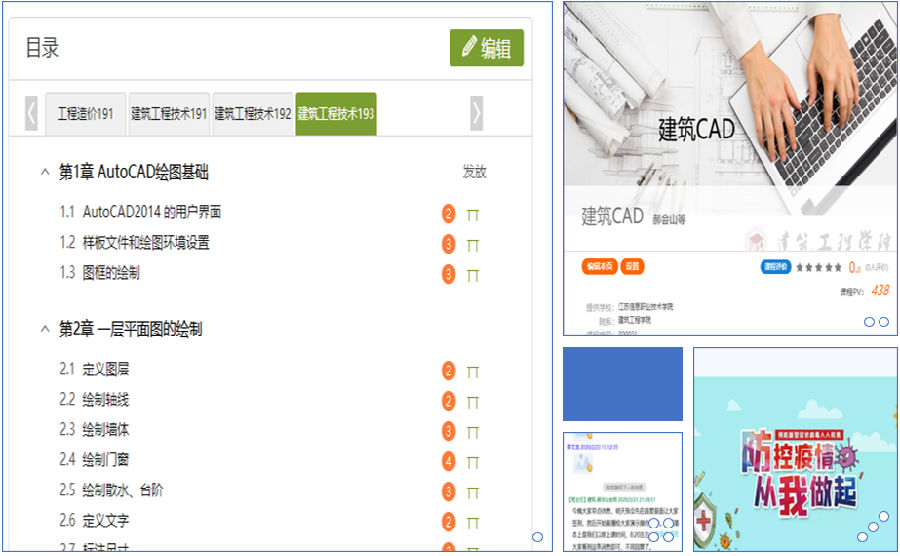Click the green release icon for 2.6 定义文字

click(472, 523)
